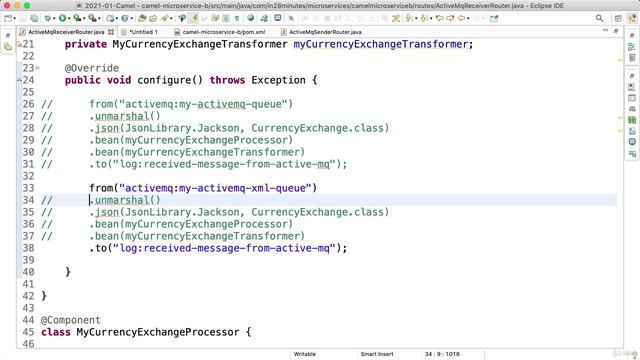Open the Debug configurations dropdown arrow
The width and height of the screenshot is (640, 360).
[54, 18]
